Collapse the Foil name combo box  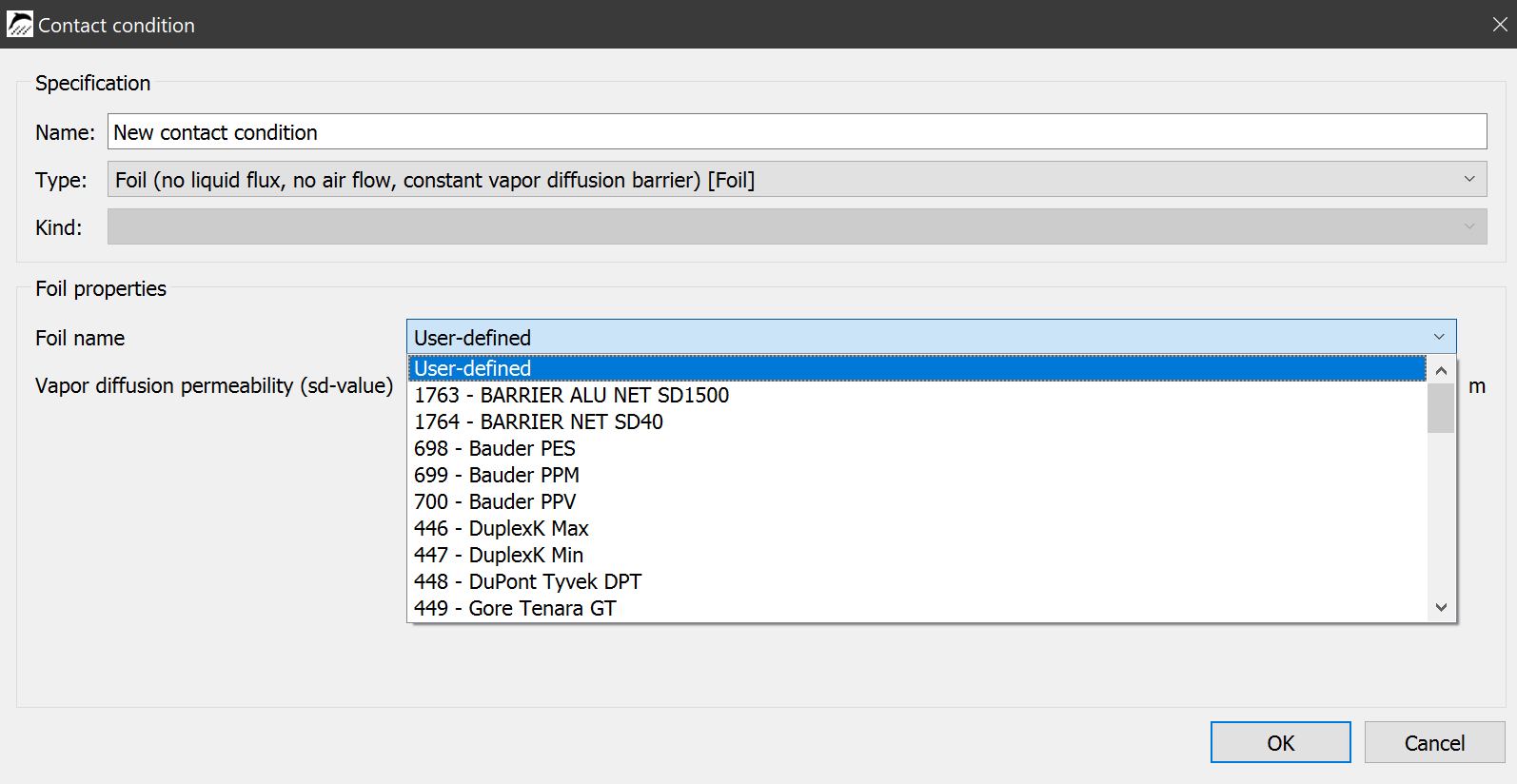point(931,337)
